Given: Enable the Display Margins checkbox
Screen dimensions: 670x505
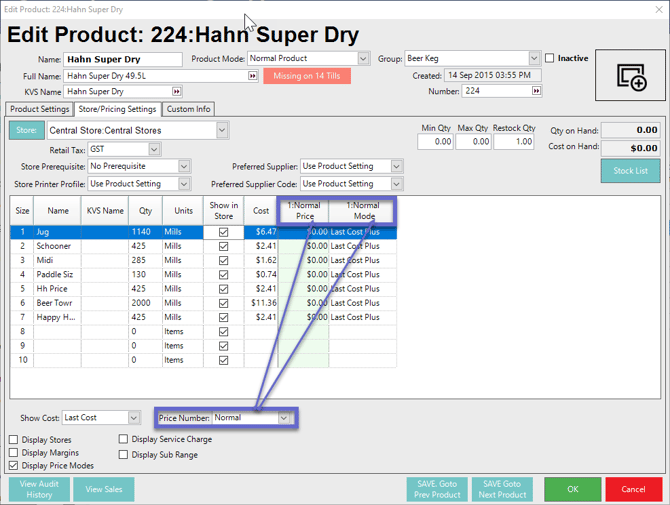Looking at the screenshot, I should coord(14,453).
